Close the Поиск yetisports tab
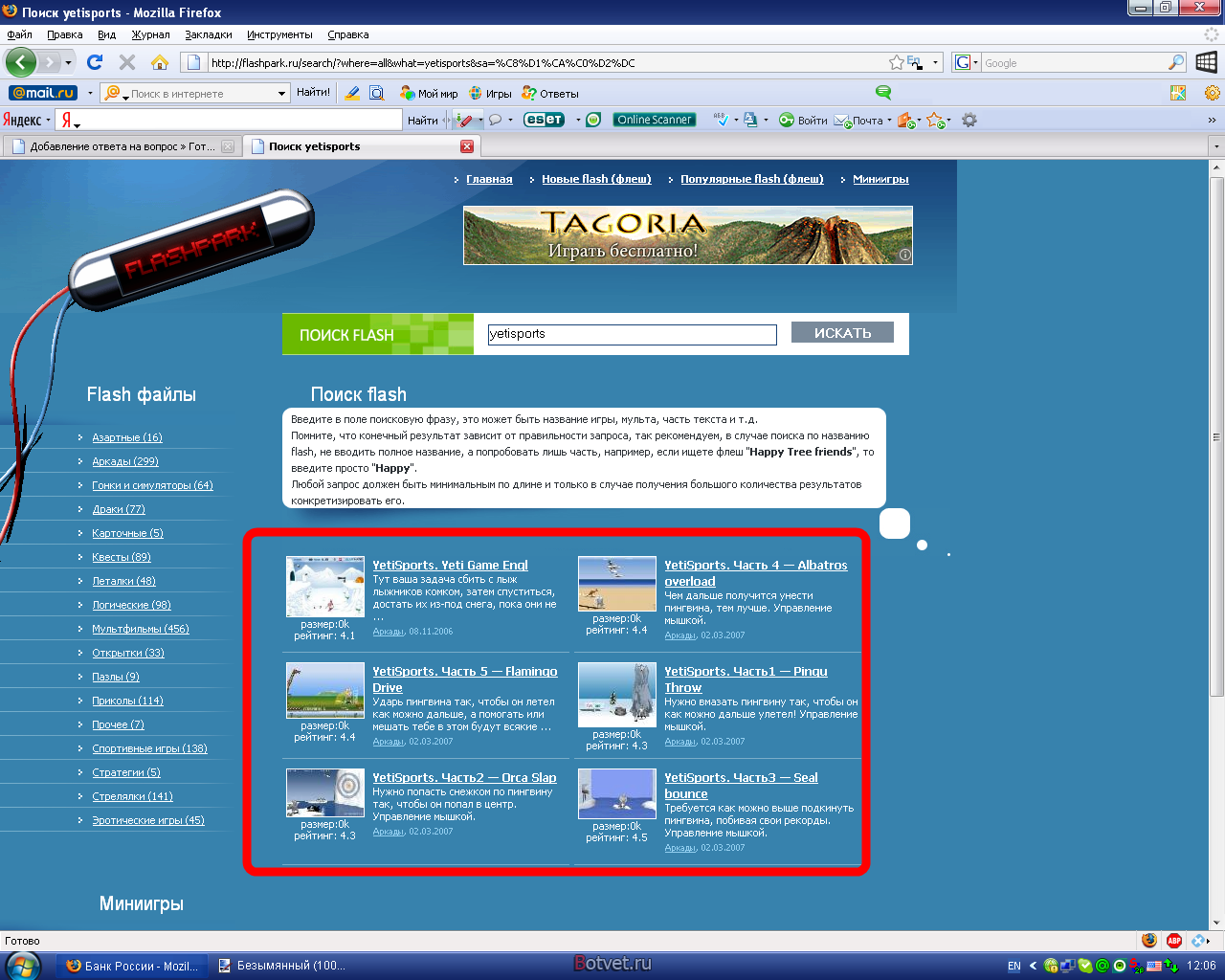Image resolution: width=1225 pixels, height=980 pixels. [x=467, y=146]
